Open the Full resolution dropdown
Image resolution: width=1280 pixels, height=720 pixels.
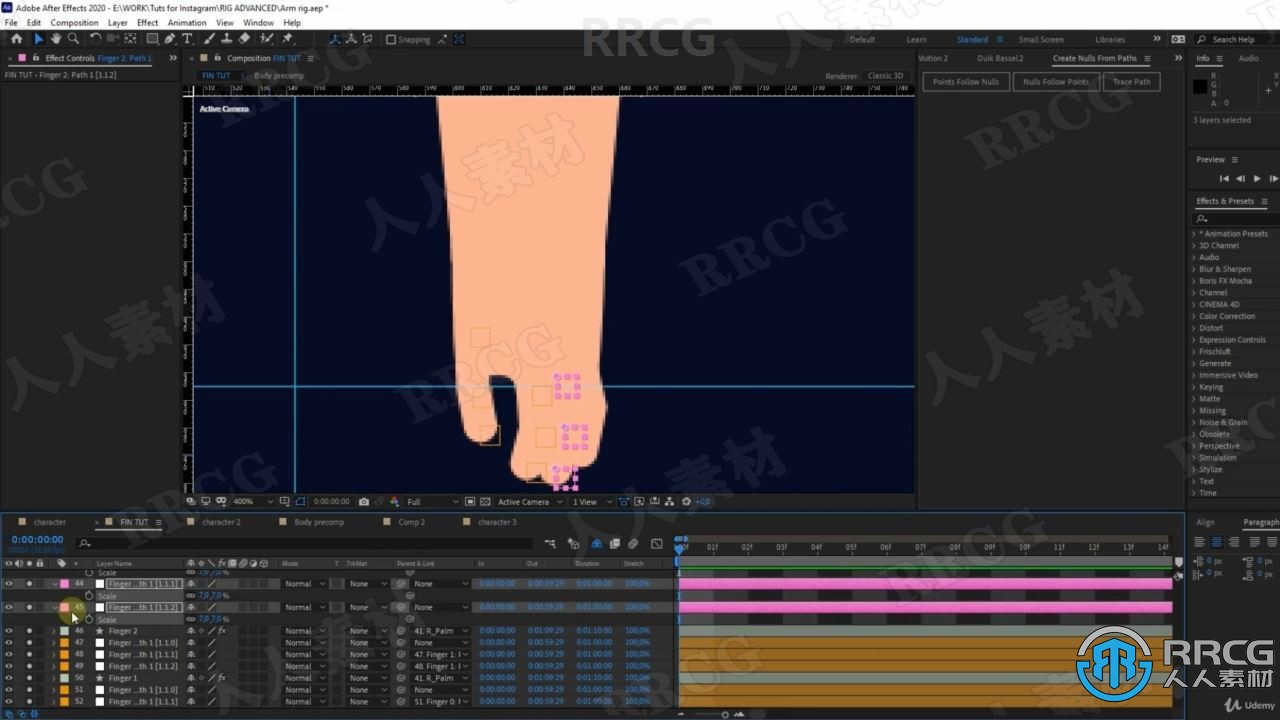point(432,502)
